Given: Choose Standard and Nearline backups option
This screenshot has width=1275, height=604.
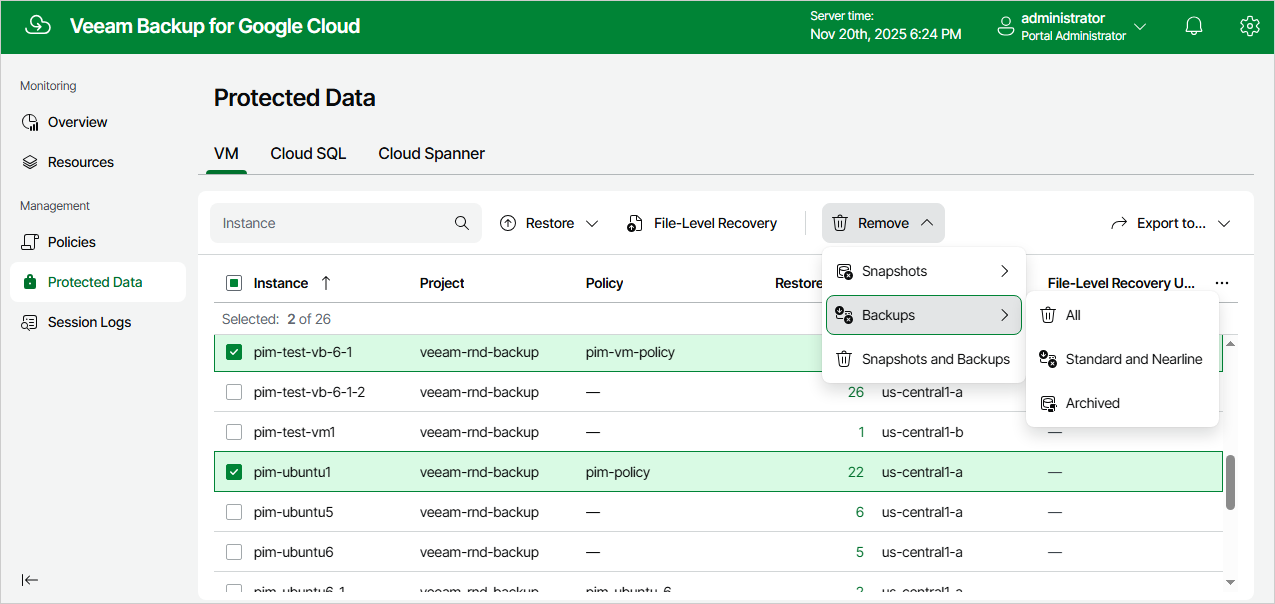Looking at the screenshot, I should (1122, 359).
